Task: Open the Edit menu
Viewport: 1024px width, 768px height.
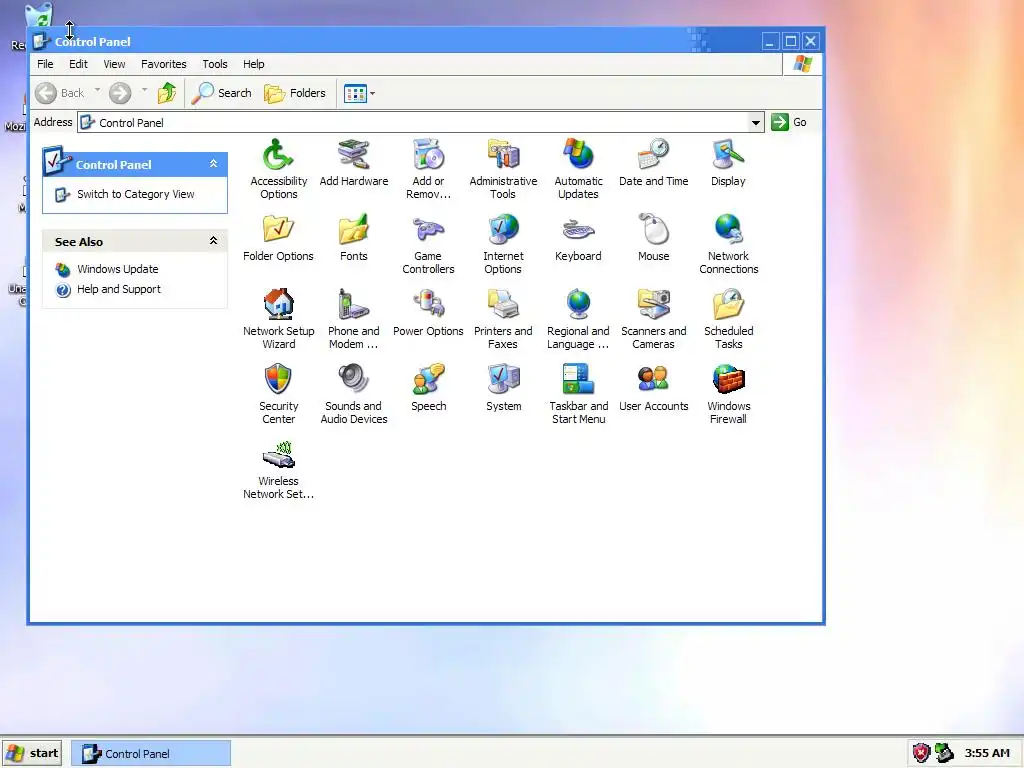Action: tap(78, 64)
